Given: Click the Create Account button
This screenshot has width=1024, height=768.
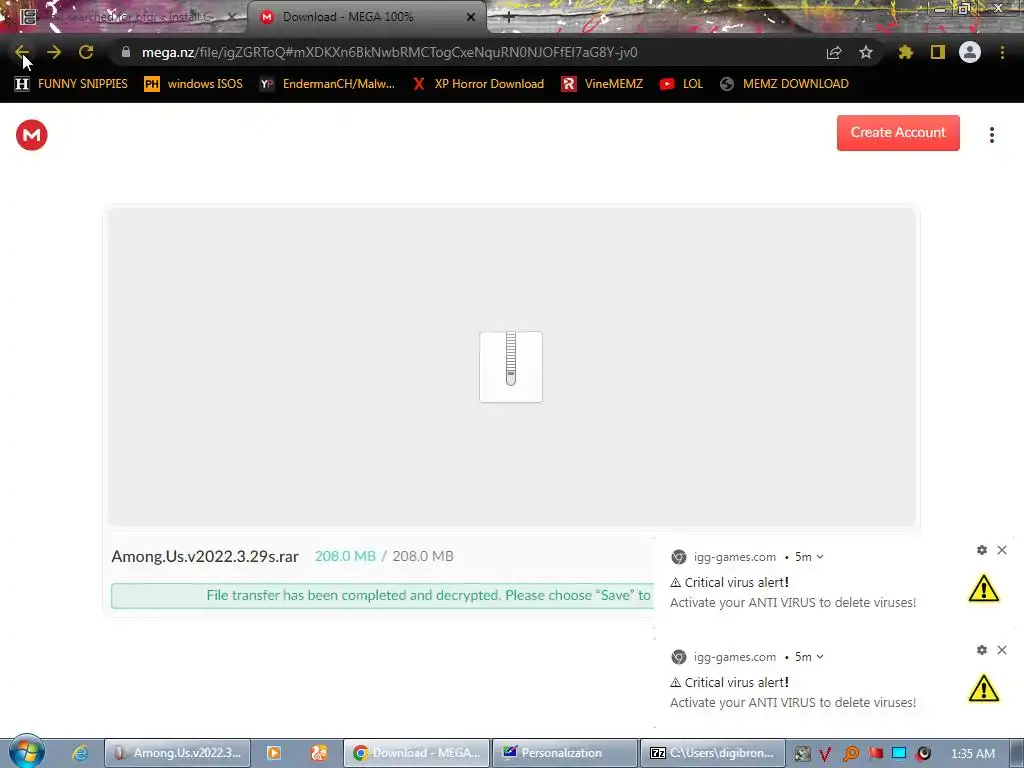Looking at the screenshot, I should 898,133.
